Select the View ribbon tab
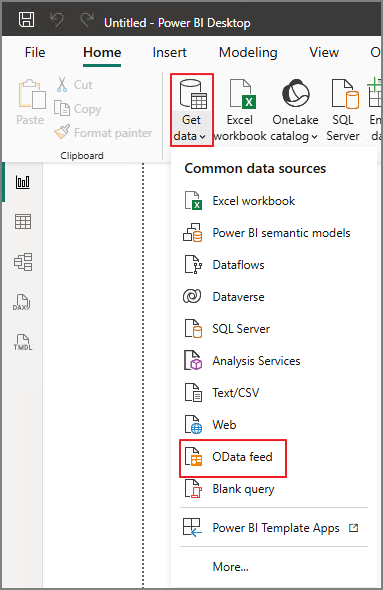The width and height of the screenshot is (383, 590). tap(324, 52)
